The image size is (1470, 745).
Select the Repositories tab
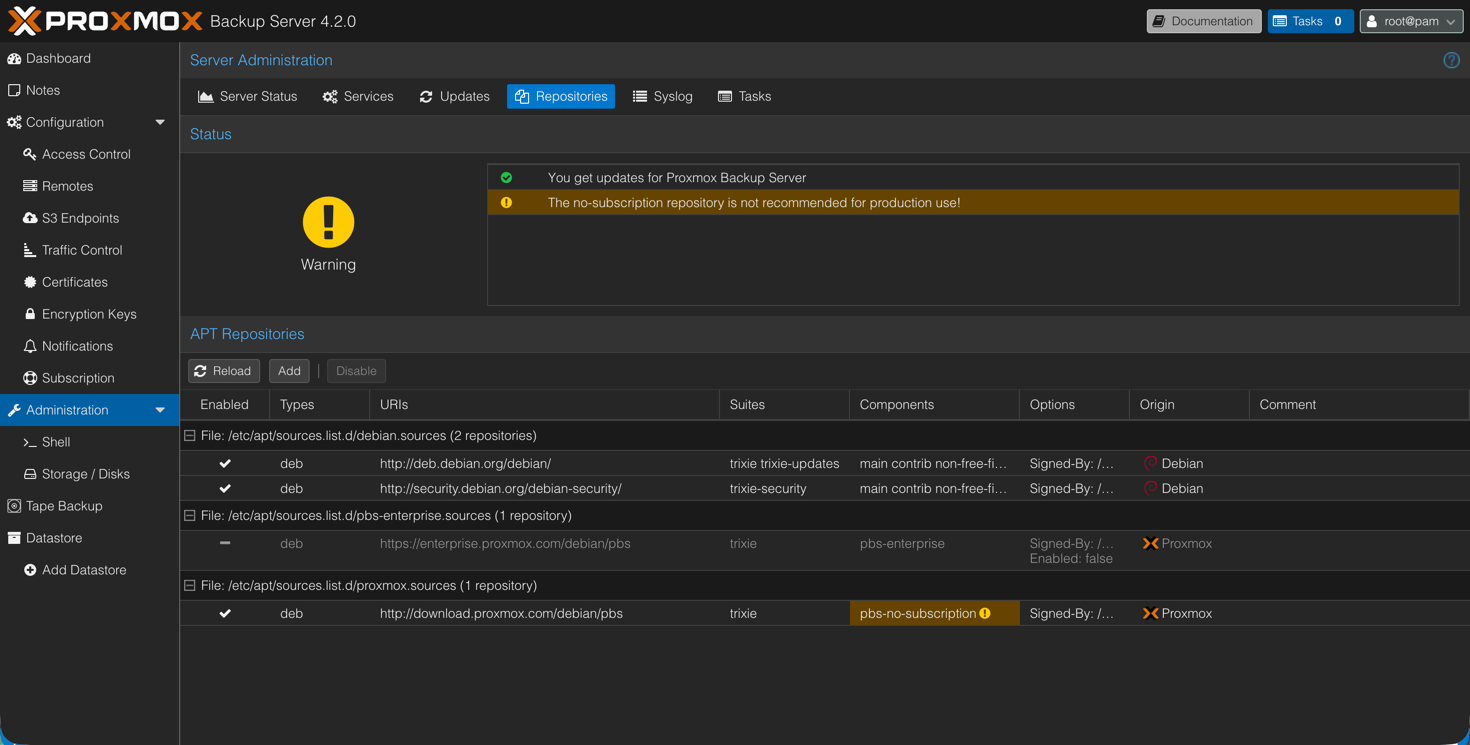click(x=561, y=96)
